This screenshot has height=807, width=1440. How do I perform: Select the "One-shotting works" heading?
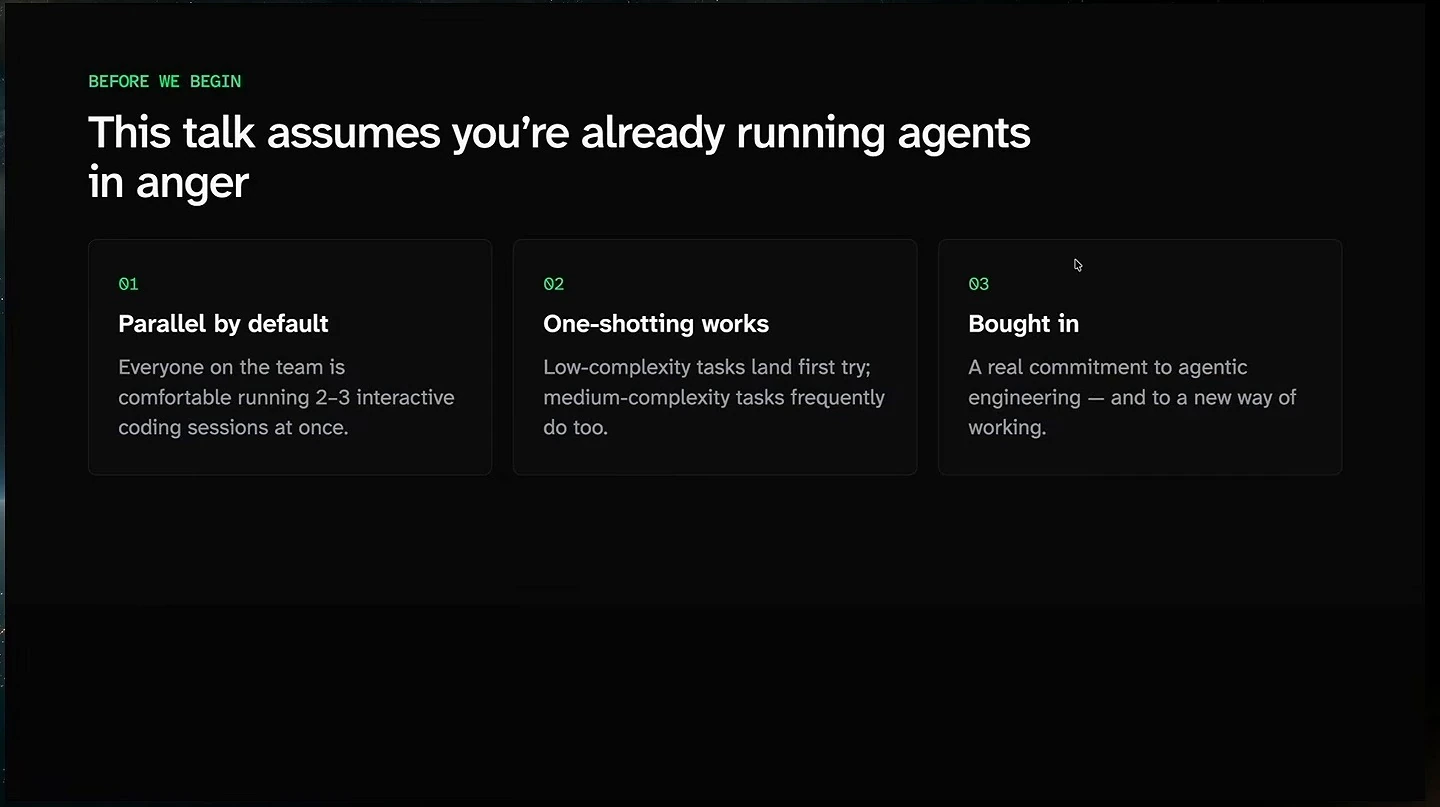[656, 324]
